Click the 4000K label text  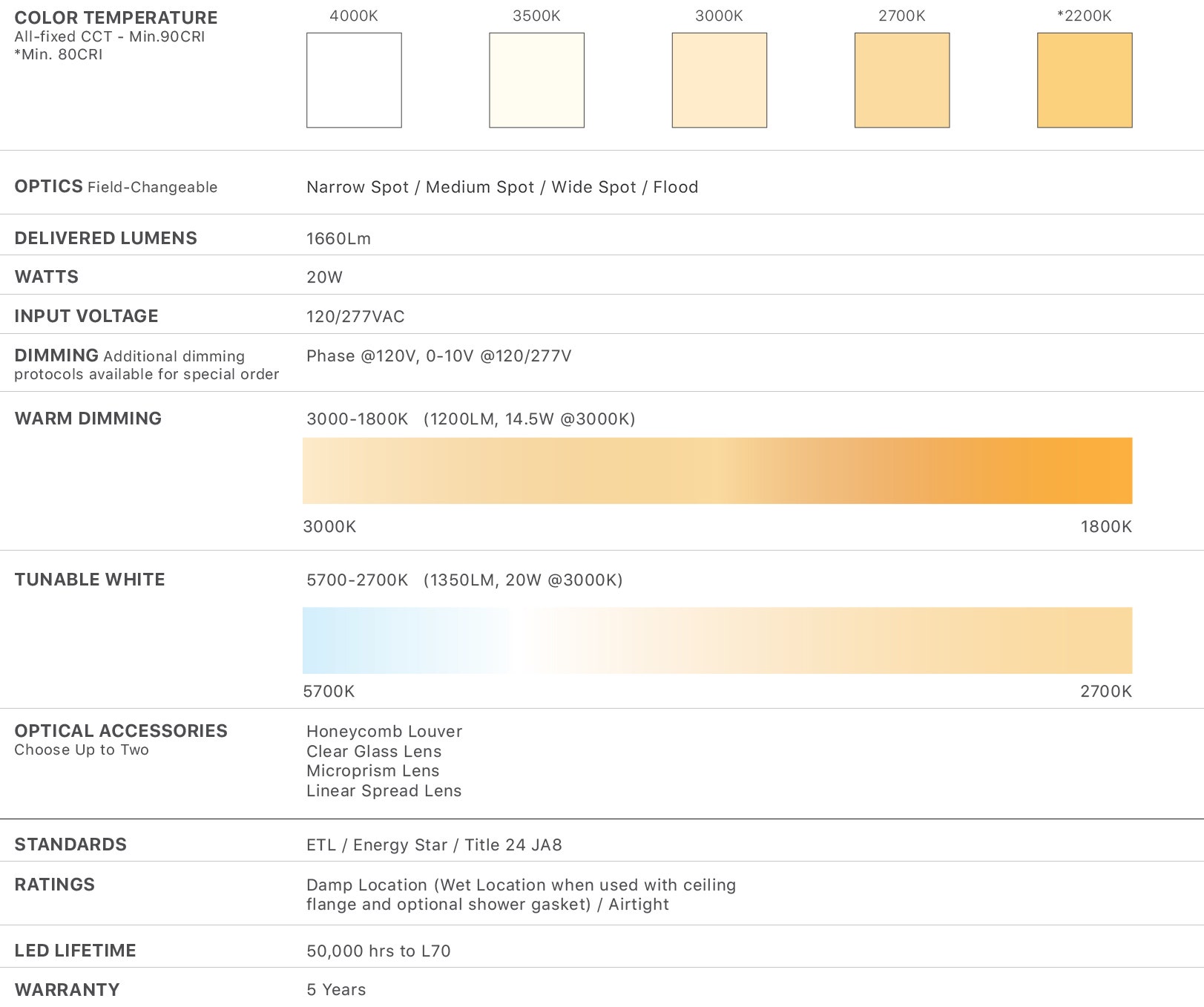point(354,16)
